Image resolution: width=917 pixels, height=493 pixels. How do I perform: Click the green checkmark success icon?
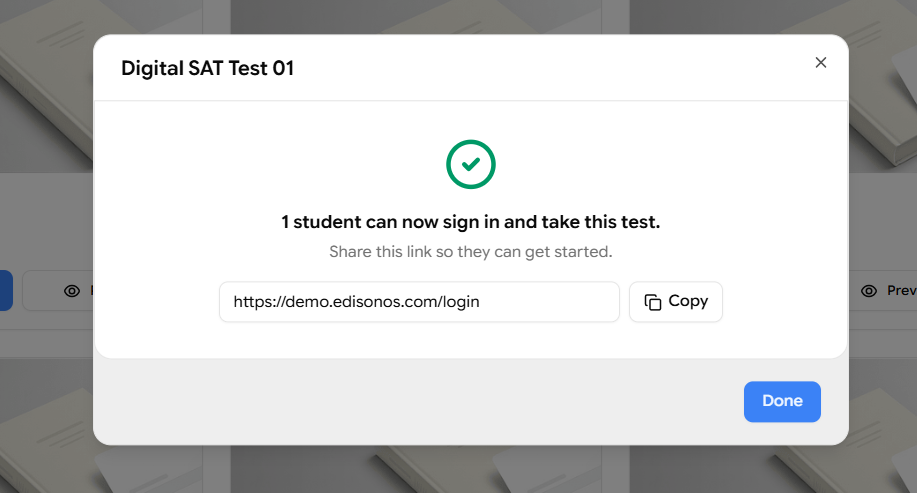coord(471,164)
